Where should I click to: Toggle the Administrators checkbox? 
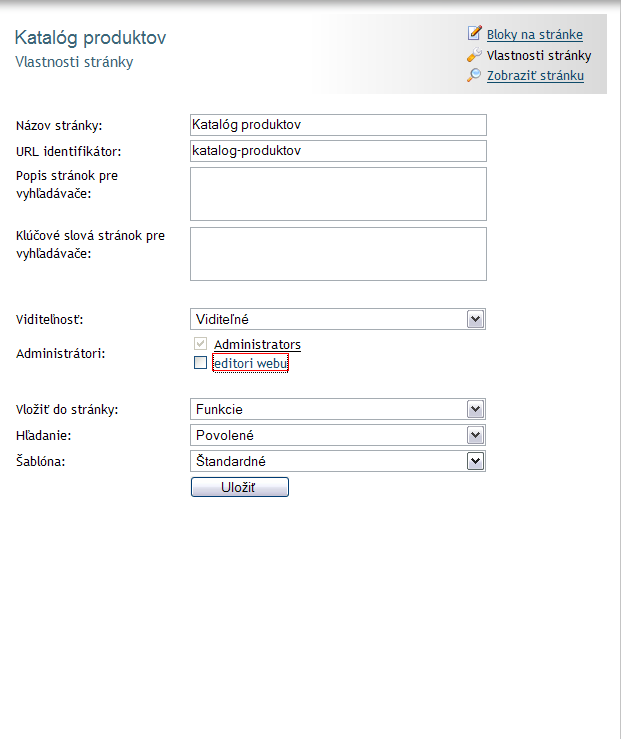(x=200, y=343)
